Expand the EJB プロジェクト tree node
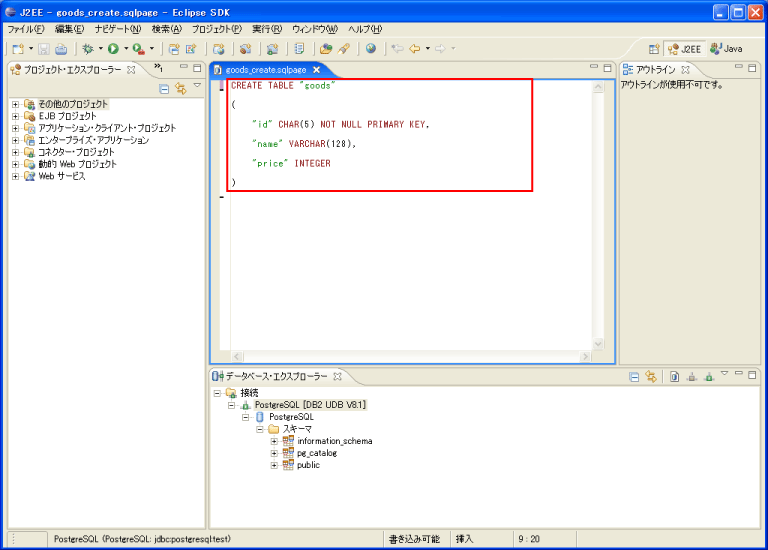 pos(15,116)
